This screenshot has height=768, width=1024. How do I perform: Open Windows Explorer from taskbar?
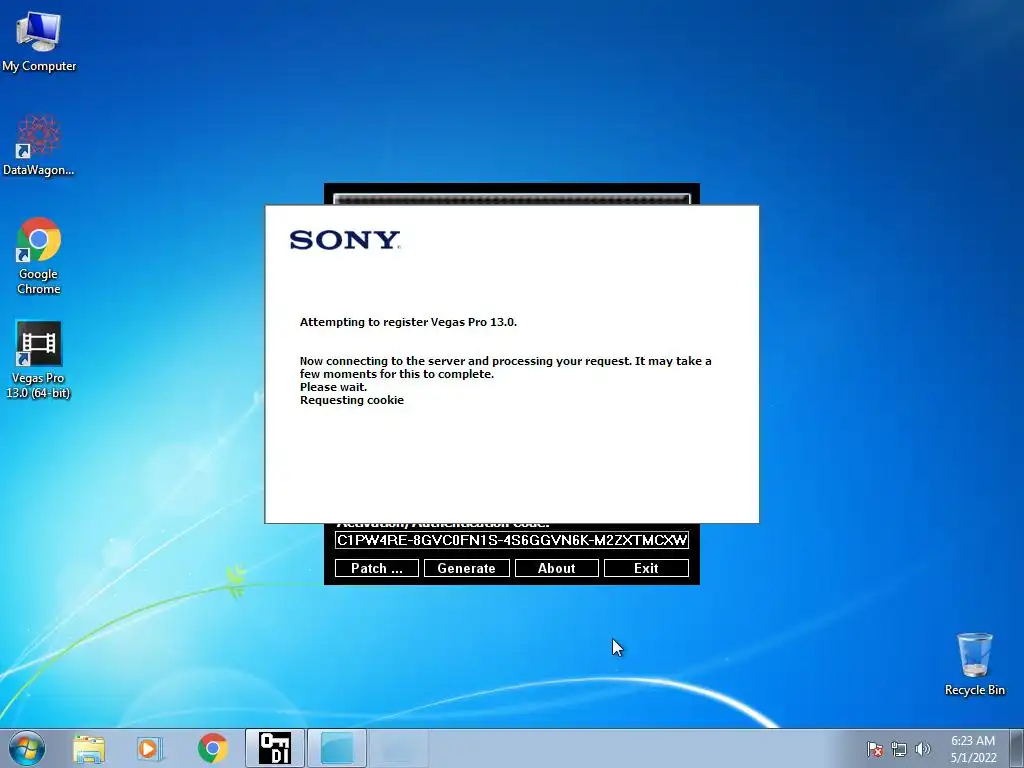click(89, 749)
